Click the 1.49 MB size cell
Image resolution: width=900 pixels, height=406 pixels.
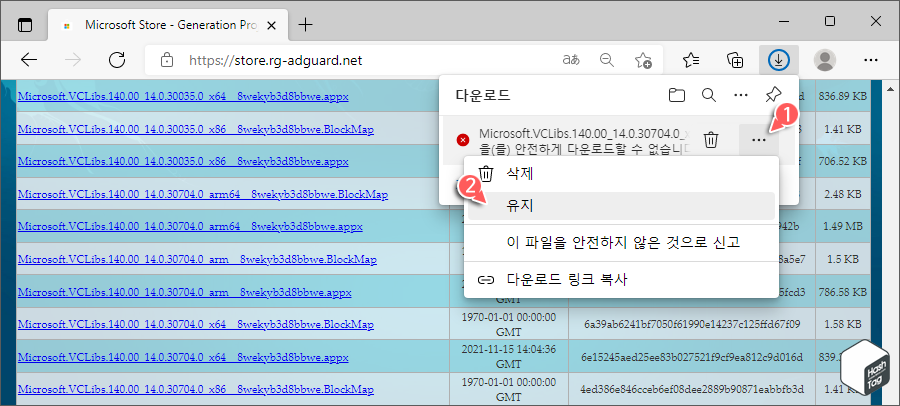click(x=843, y=227)
